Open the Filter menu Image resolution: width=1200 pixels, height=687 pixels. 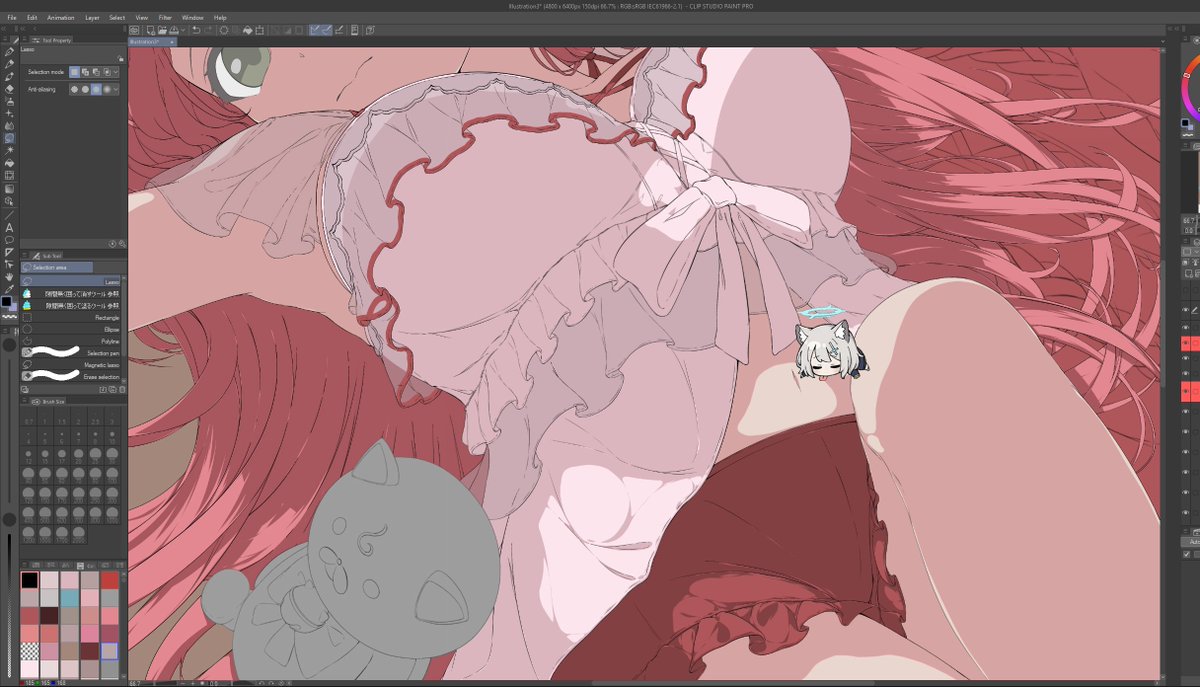click(165, 17)
